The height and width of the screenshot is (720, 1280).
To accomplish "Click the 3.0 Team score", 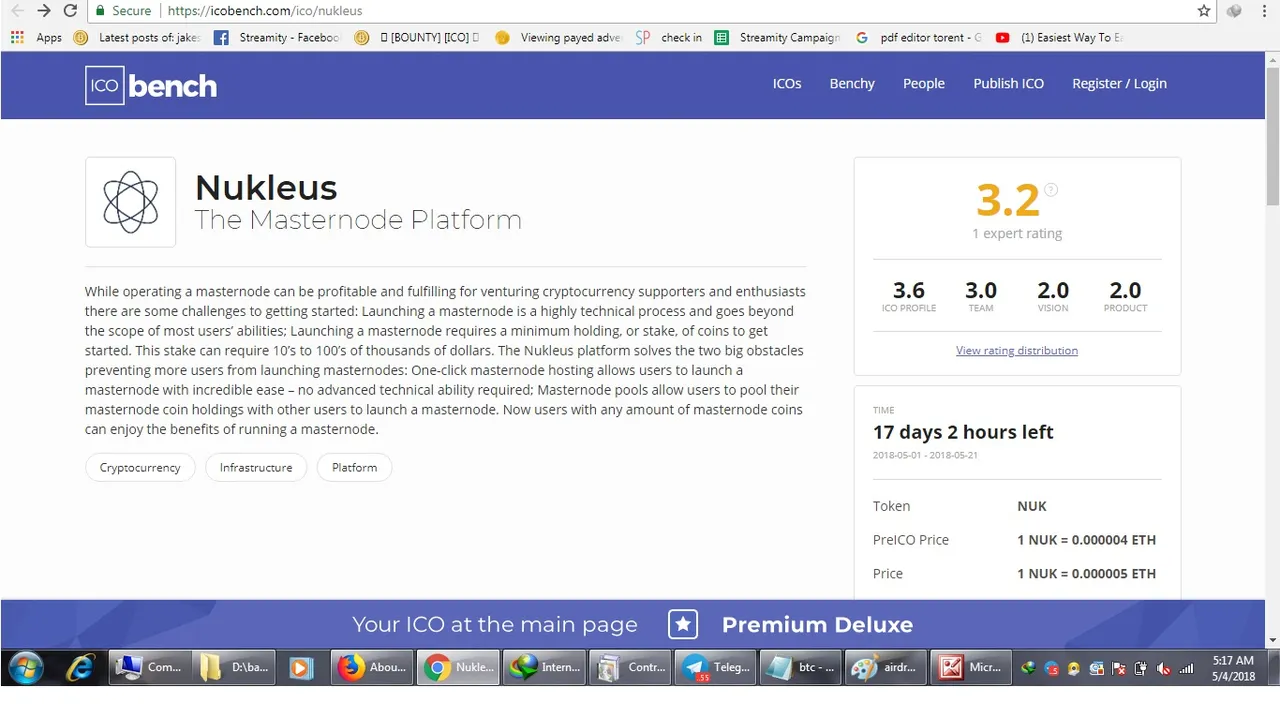I will tap(981, 291).
